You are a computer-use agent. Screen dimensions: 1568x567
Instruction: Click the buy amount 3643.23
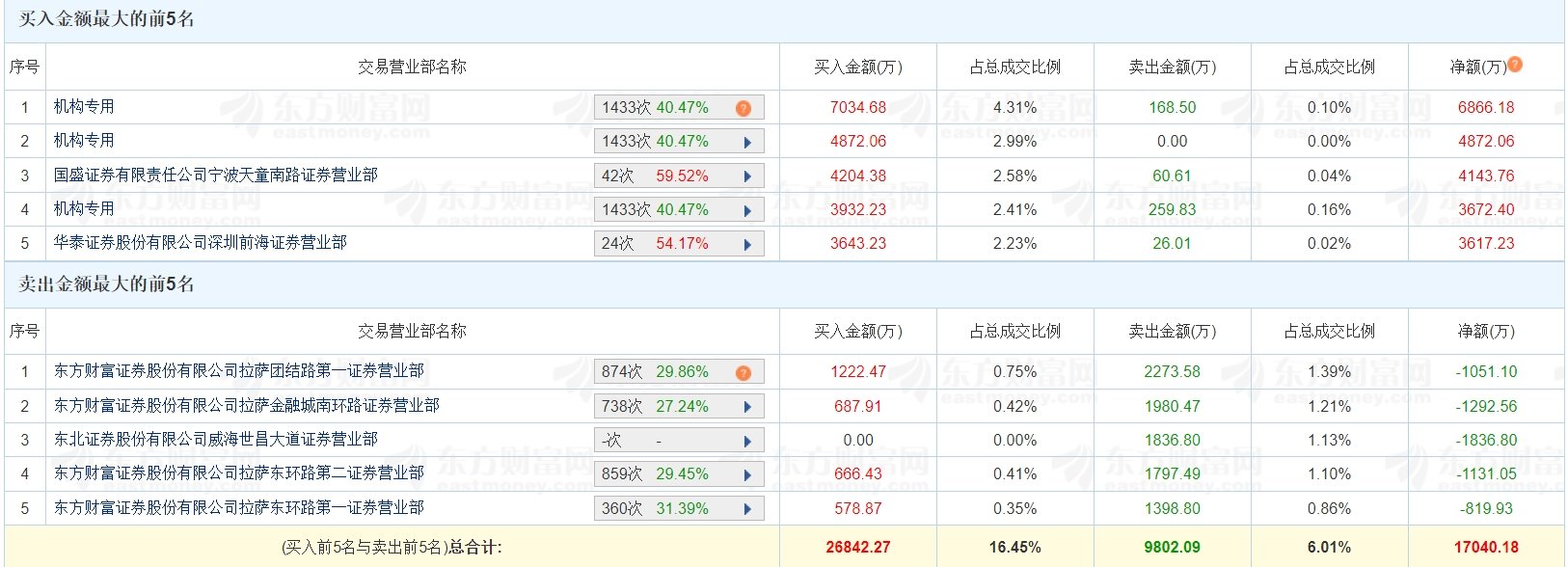pyautogui.click(x=858, y=244)
